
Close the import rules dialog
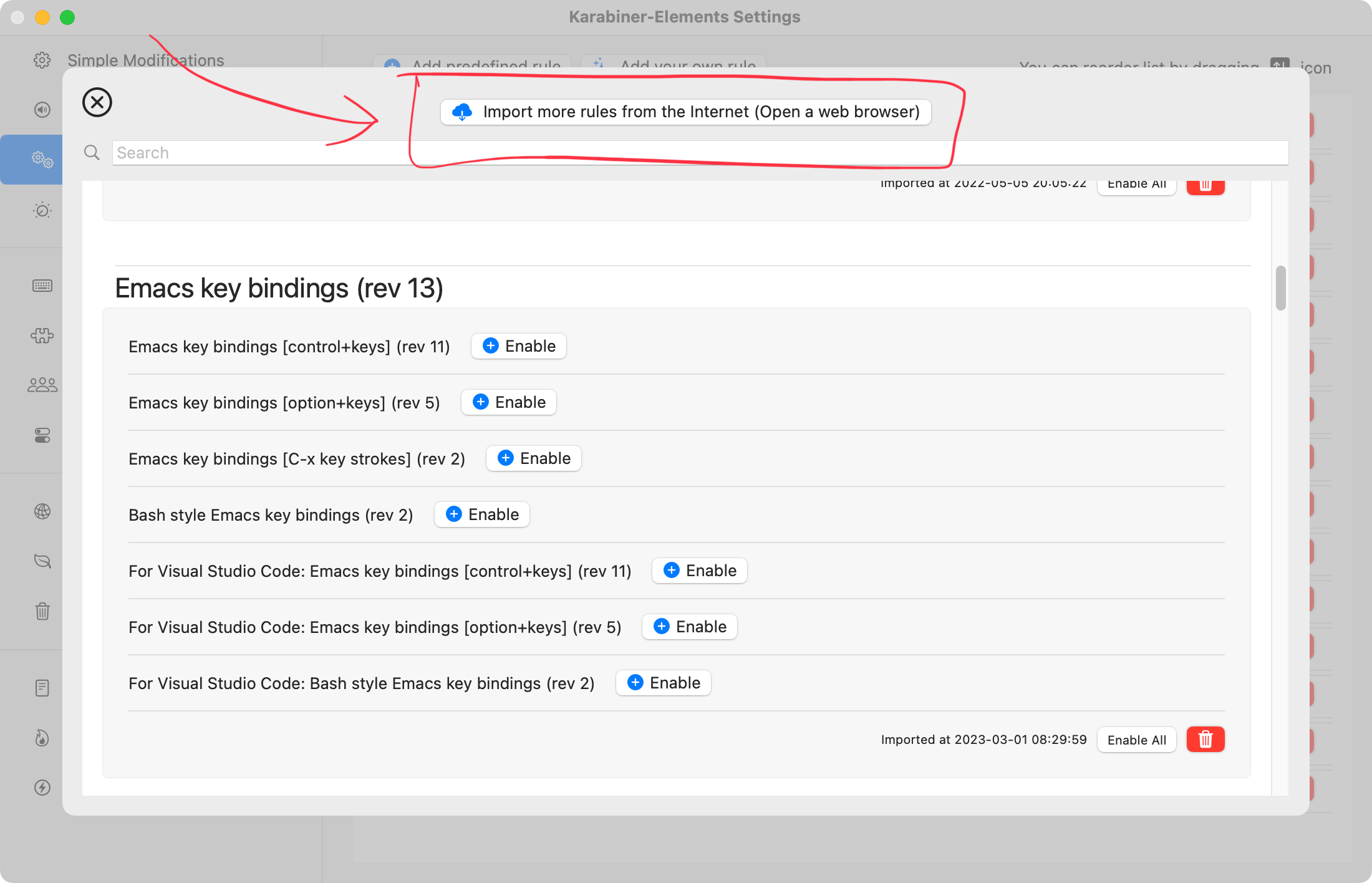(97, 102)
